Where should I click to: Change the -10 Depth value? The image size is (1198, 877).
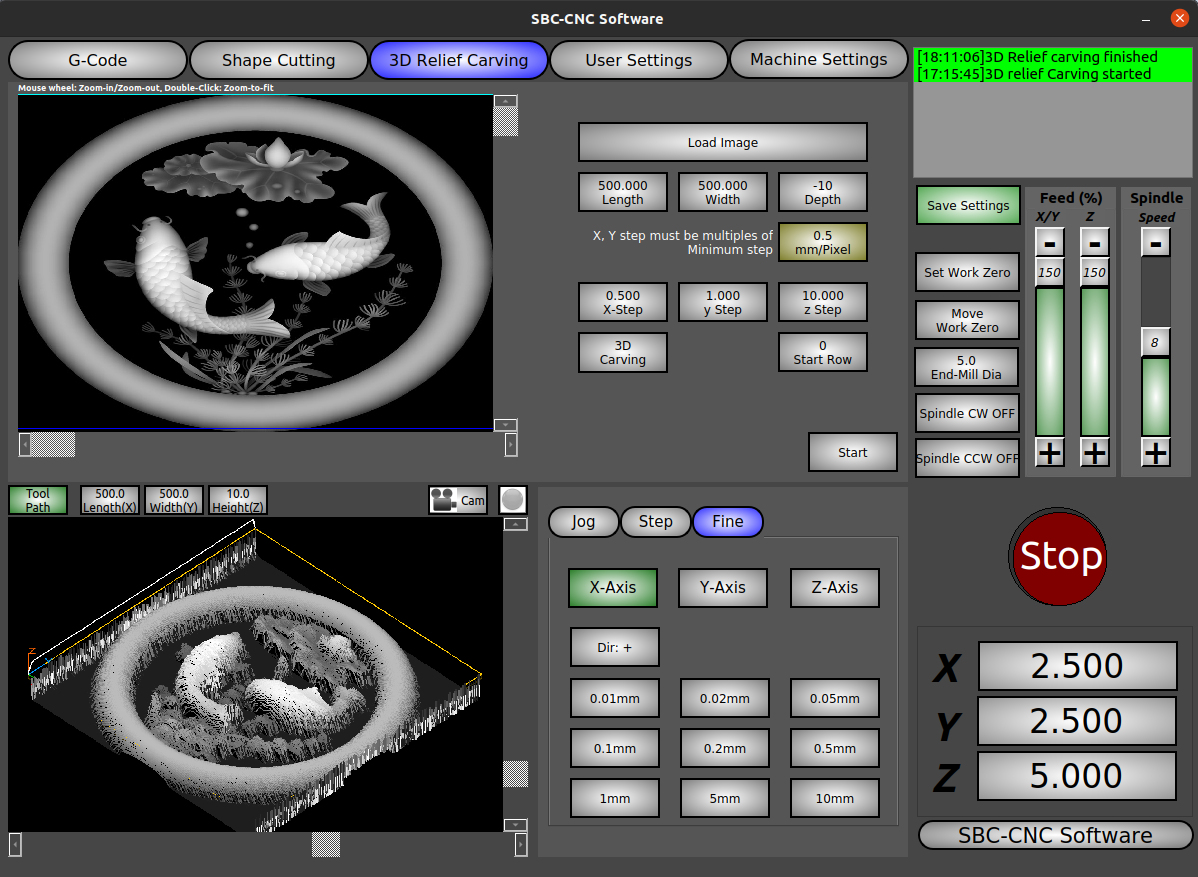point(823,192)
